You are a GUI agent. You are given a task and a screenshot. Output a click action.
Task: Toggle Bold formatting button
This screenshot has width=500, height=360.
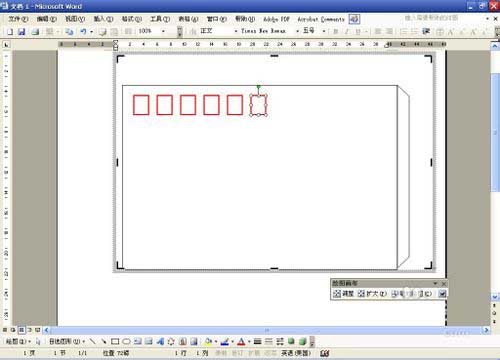pyautogui.click(x=336, y=31)
